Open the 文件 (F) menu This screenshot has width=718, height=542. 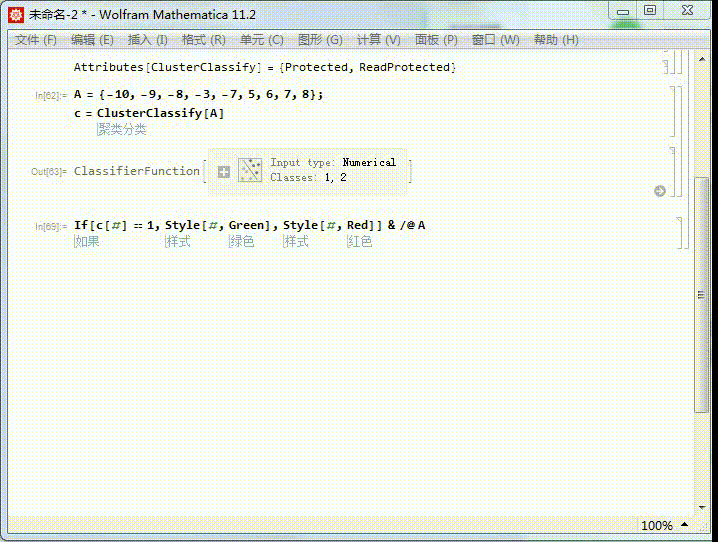tap(36, 40)
